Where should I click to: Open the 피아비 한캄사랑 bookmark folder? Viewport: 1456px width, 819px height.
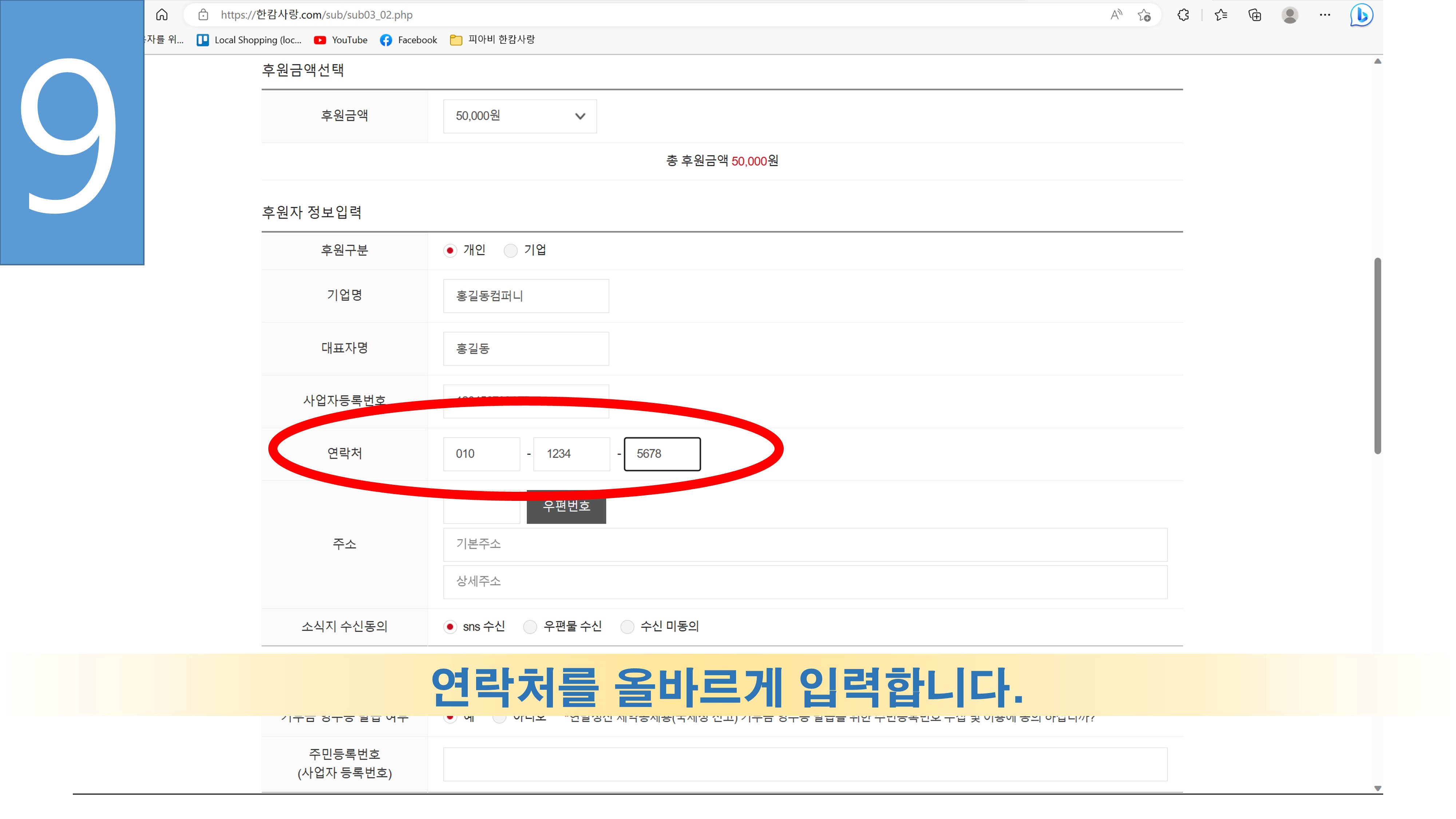point(492,40)
